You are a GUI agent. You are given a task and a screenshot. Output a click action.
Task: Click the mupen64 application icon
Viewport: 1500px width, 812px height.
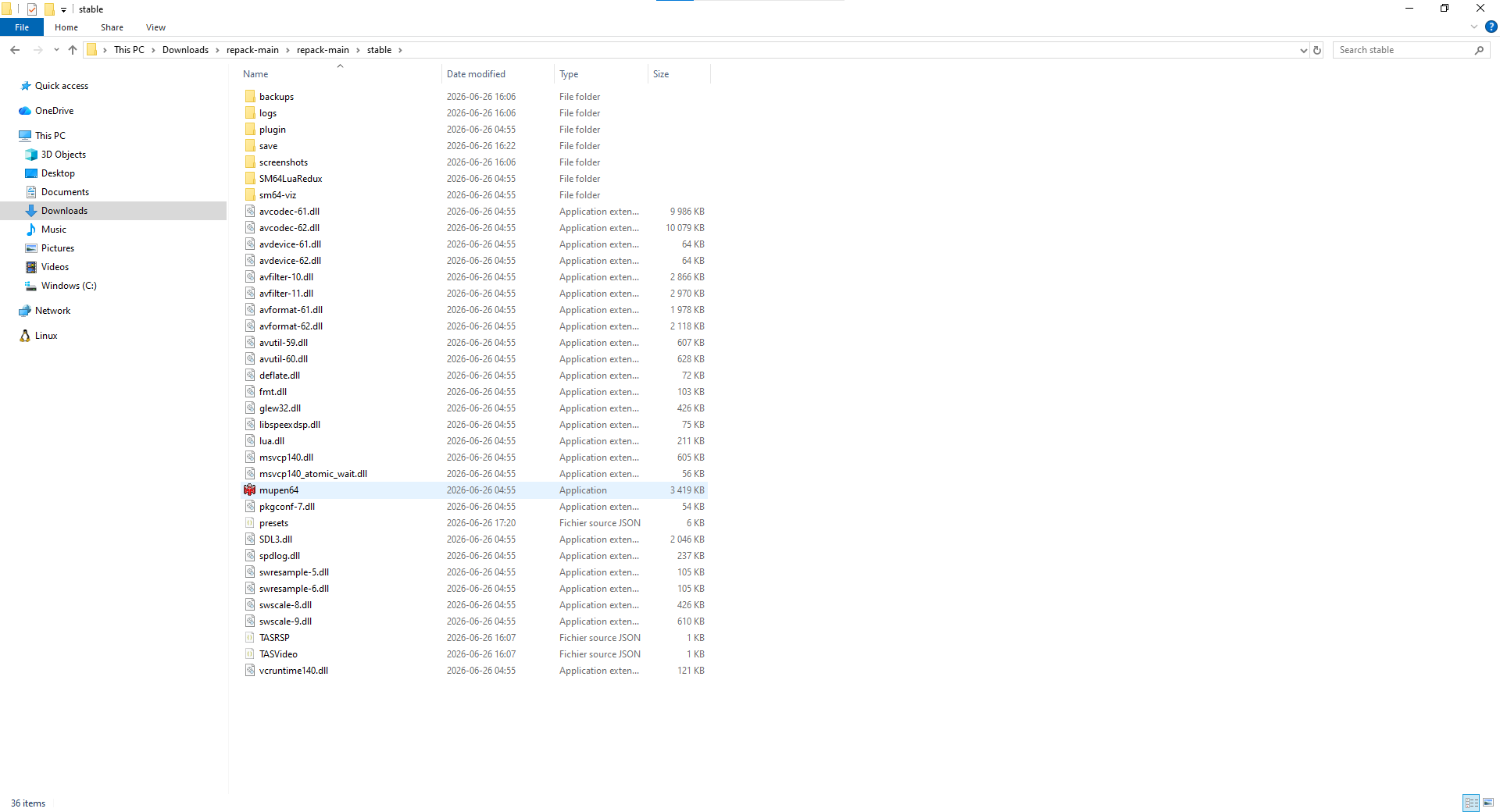pos(250,490)
